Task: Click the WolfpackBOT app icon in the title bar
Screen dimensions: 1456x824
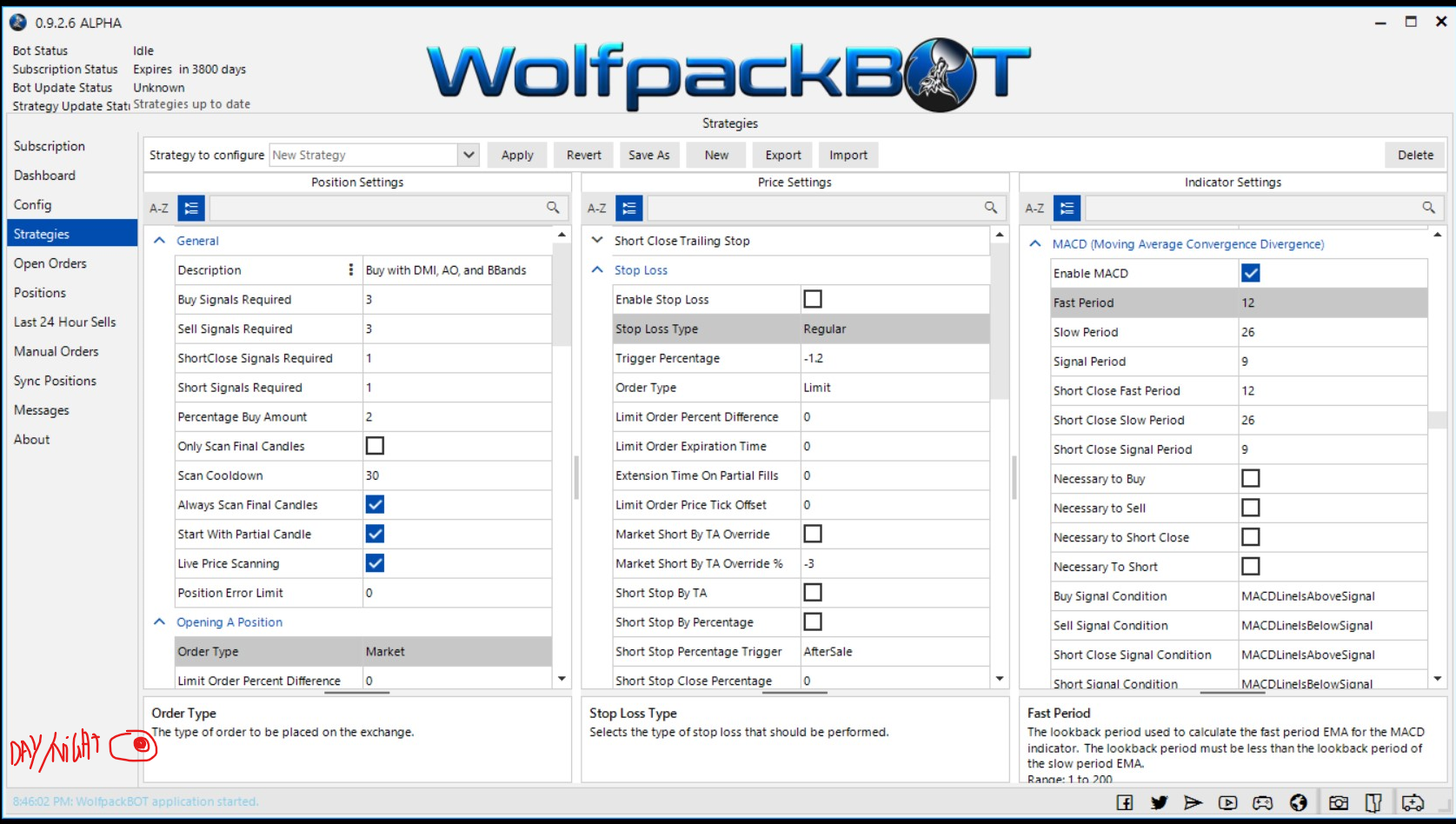Action: 18,23
